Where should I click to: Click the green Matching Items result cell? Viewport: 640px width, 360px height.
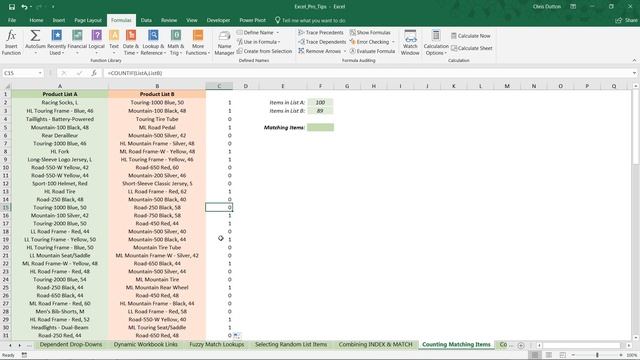320,127
